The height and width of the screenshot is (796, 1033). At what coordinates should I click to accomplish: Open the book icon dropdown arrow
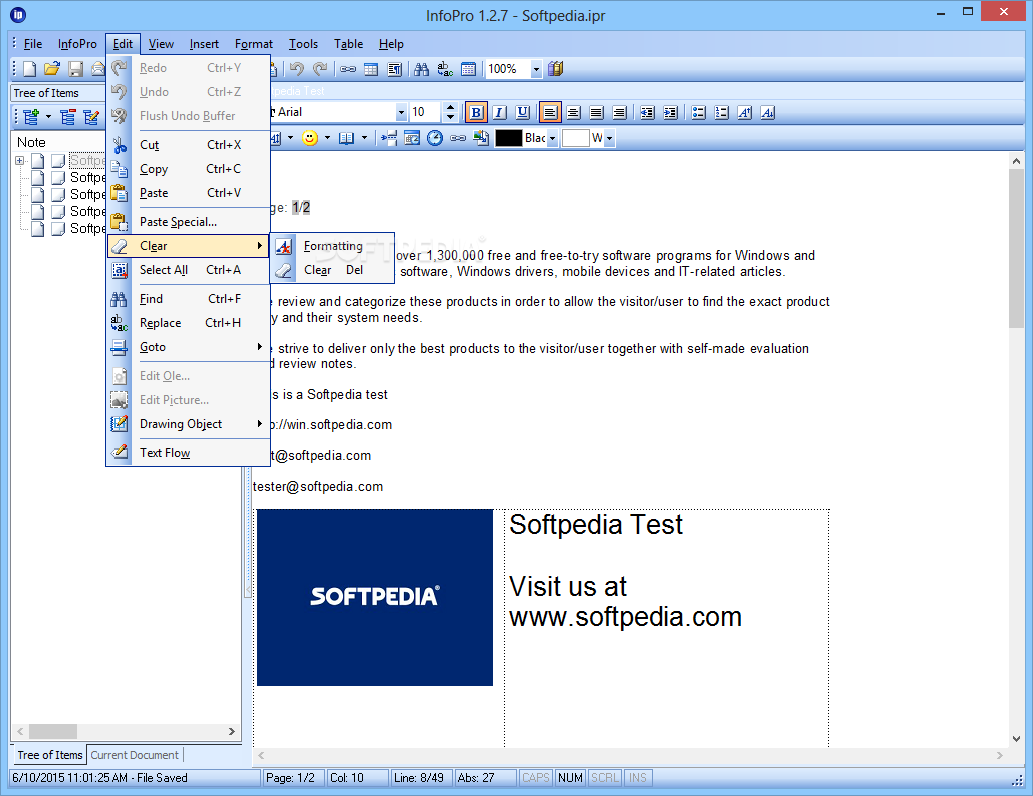pyautogui.click(x=364, y=138)
